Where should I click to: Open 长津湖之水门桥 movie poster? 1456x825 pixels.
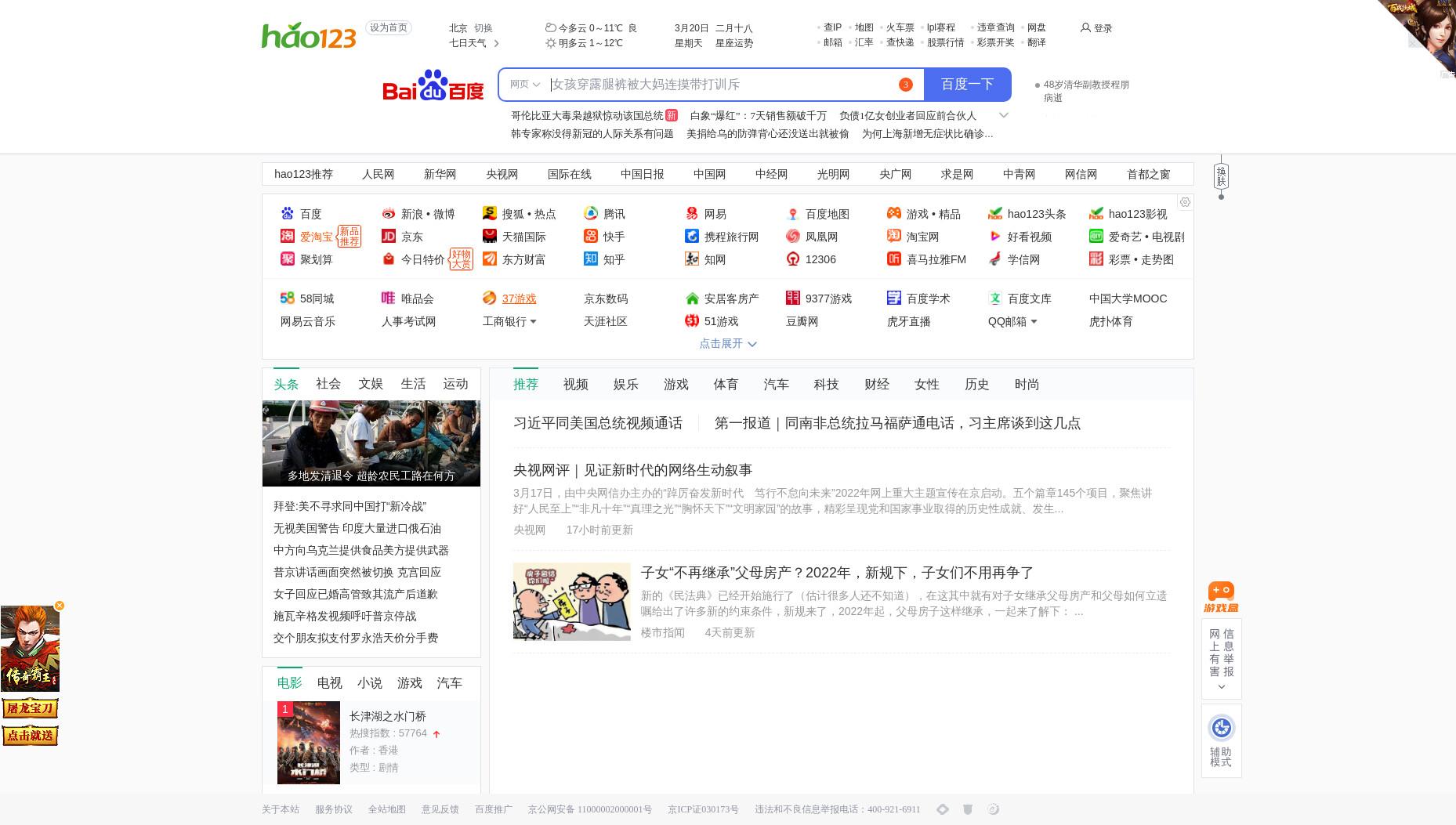coord(309,743)
